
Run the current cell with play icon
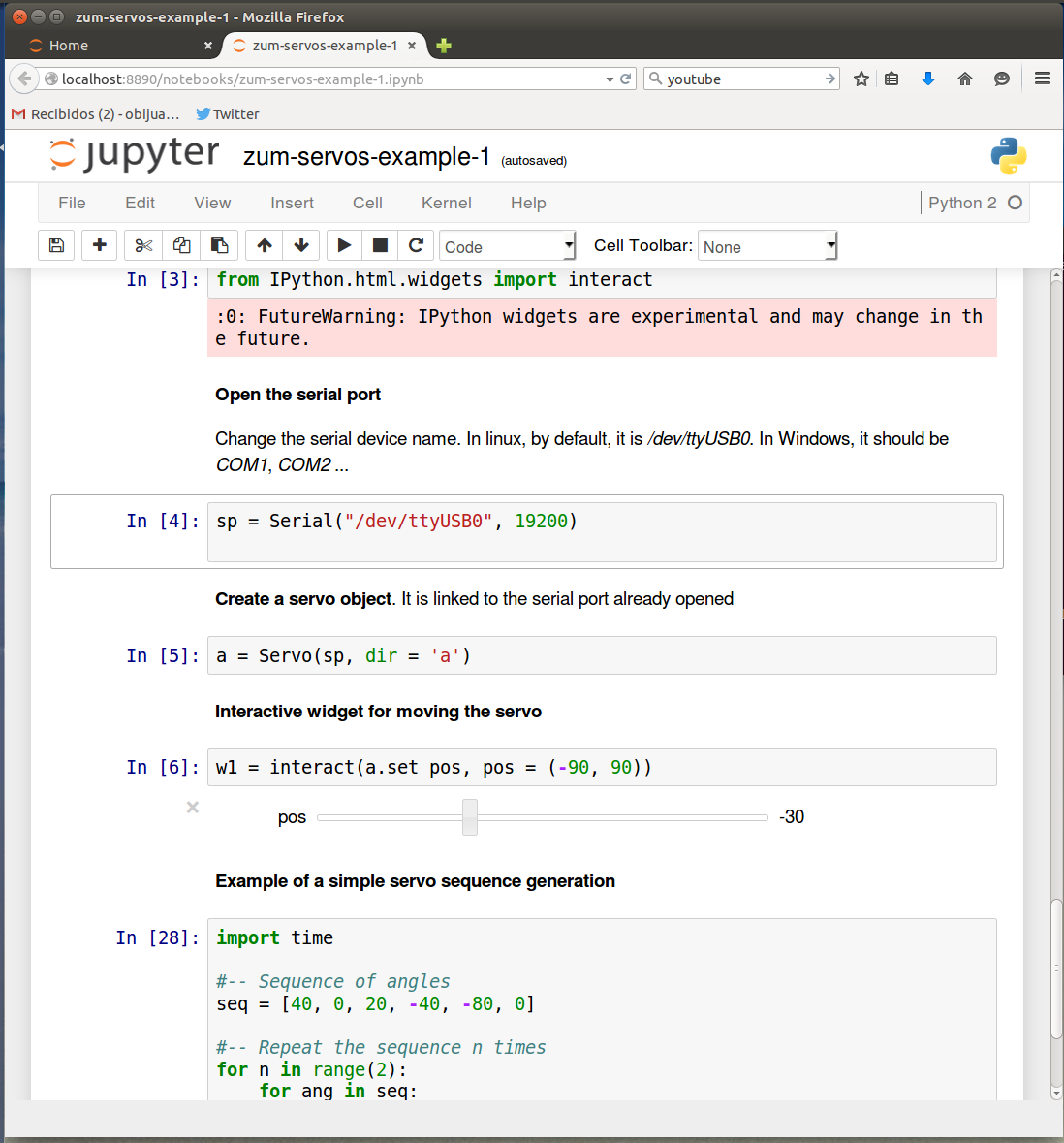344,245
